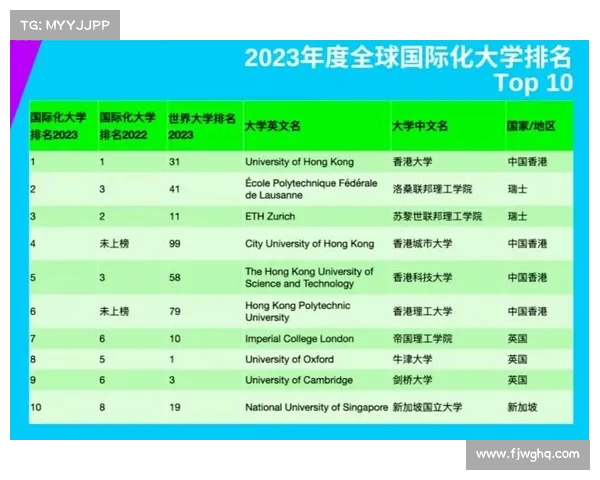Click 2023 rank "4" in City University row

[33, 244]
